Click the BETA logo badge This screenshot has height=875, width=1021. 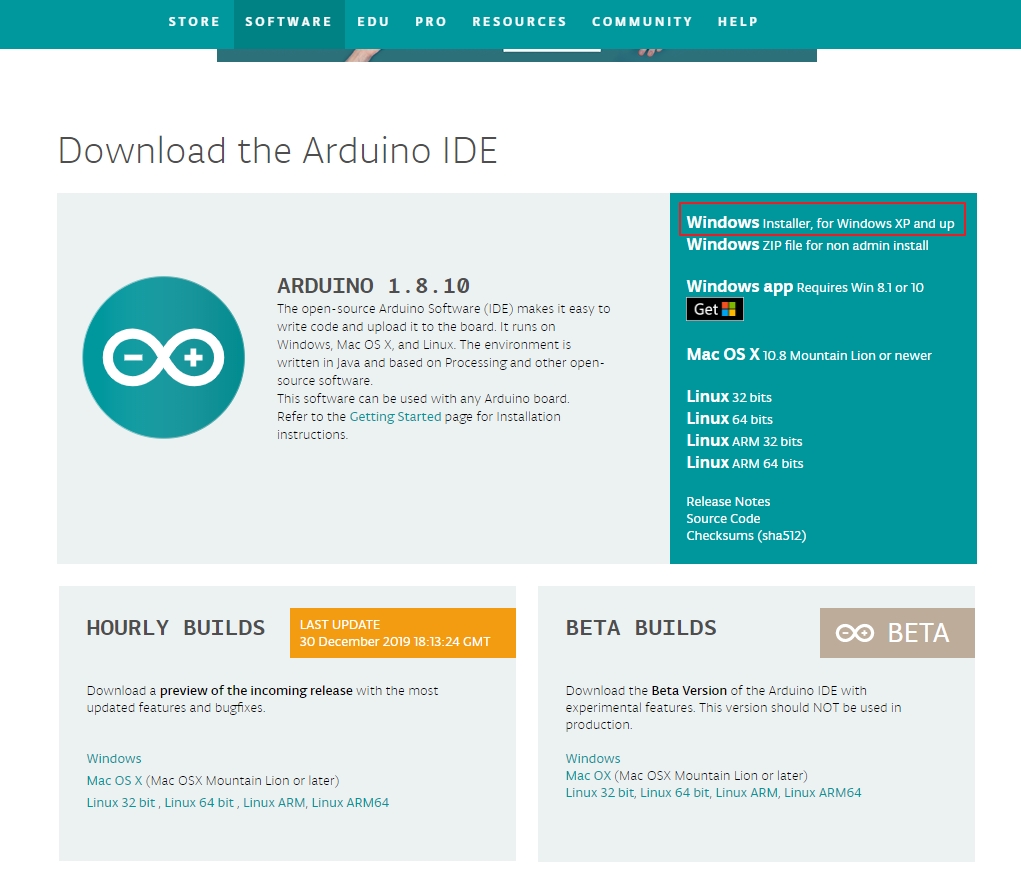[897, 633]
